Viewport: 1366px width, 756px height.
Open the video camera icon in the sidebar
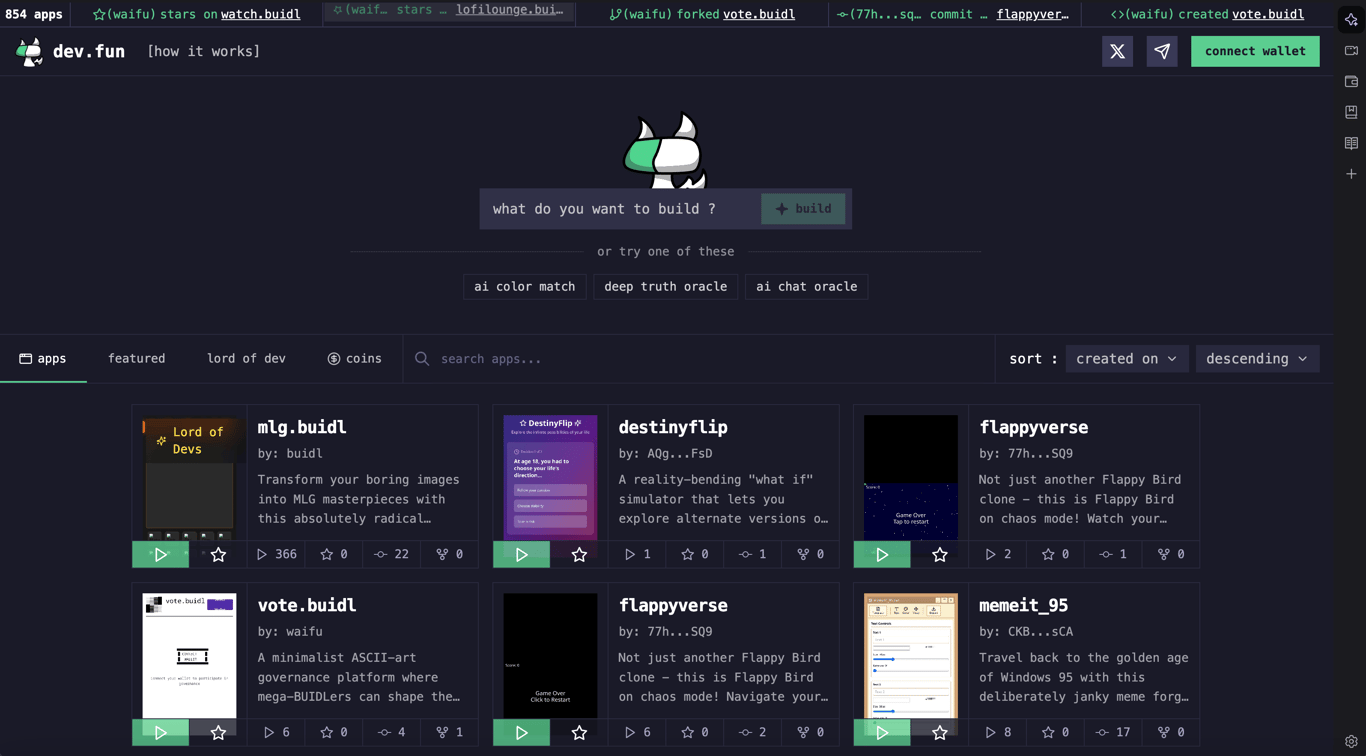click(1351, 50)
